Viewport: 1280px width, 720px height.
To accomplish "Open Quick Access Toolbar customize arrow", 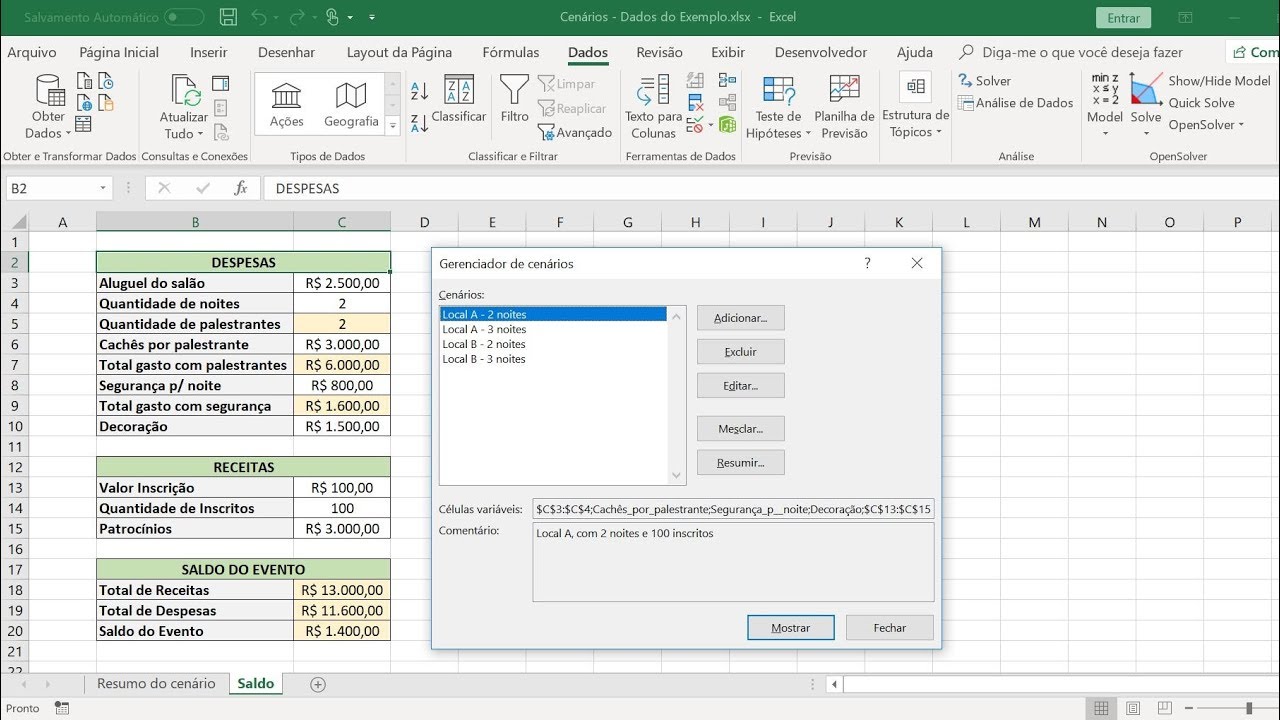I will [x=372, y=17].
